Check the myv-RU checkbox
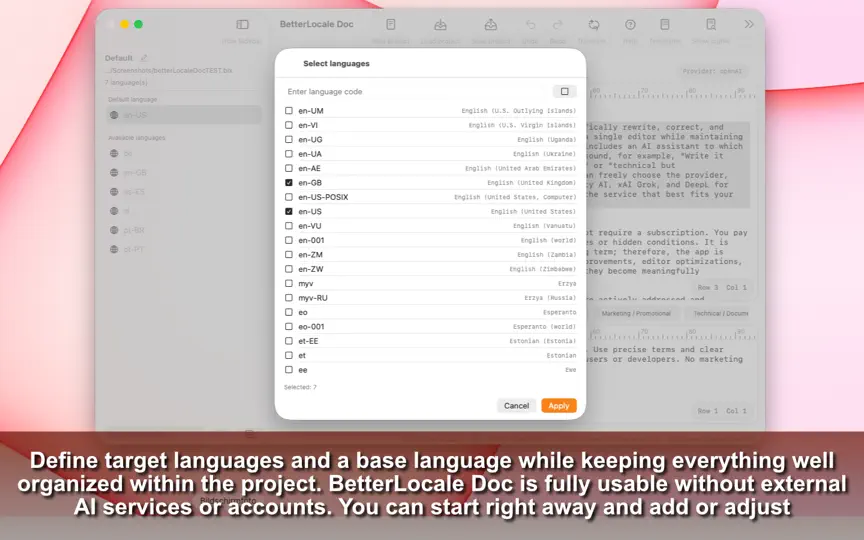Screen dimensions: 864x540 [x=289, y=298]
